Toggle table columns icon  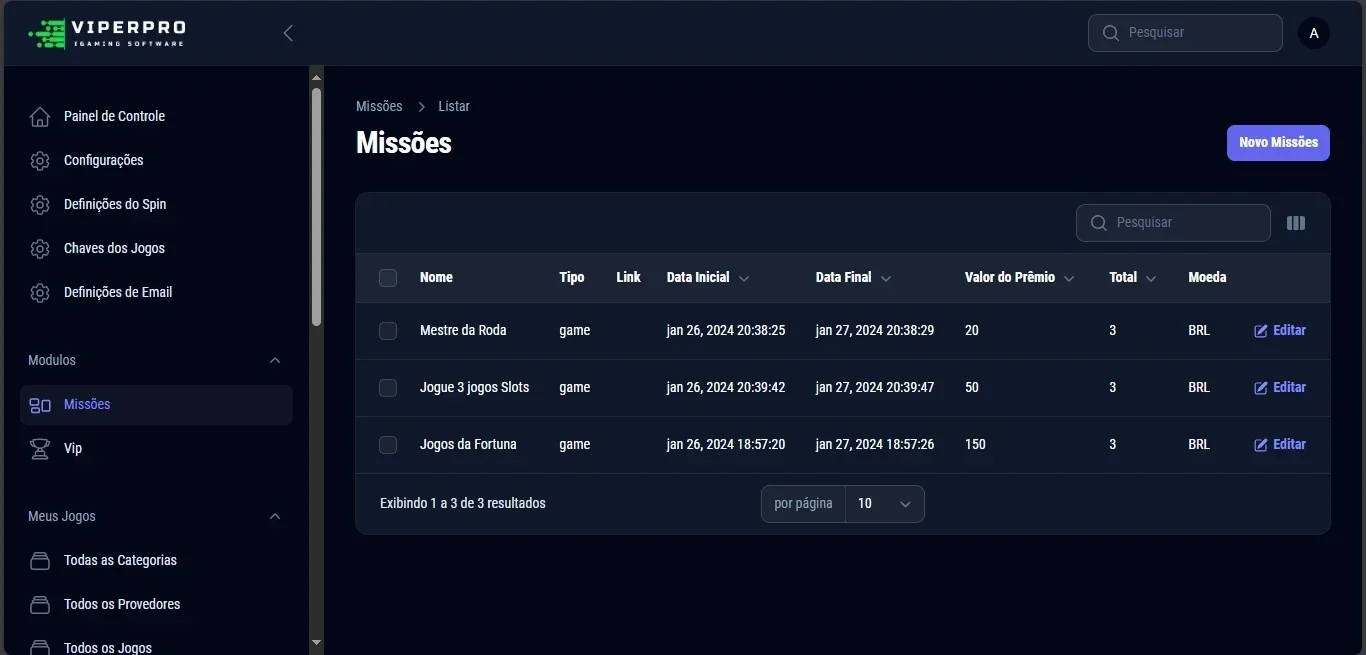click(1296, 223)
